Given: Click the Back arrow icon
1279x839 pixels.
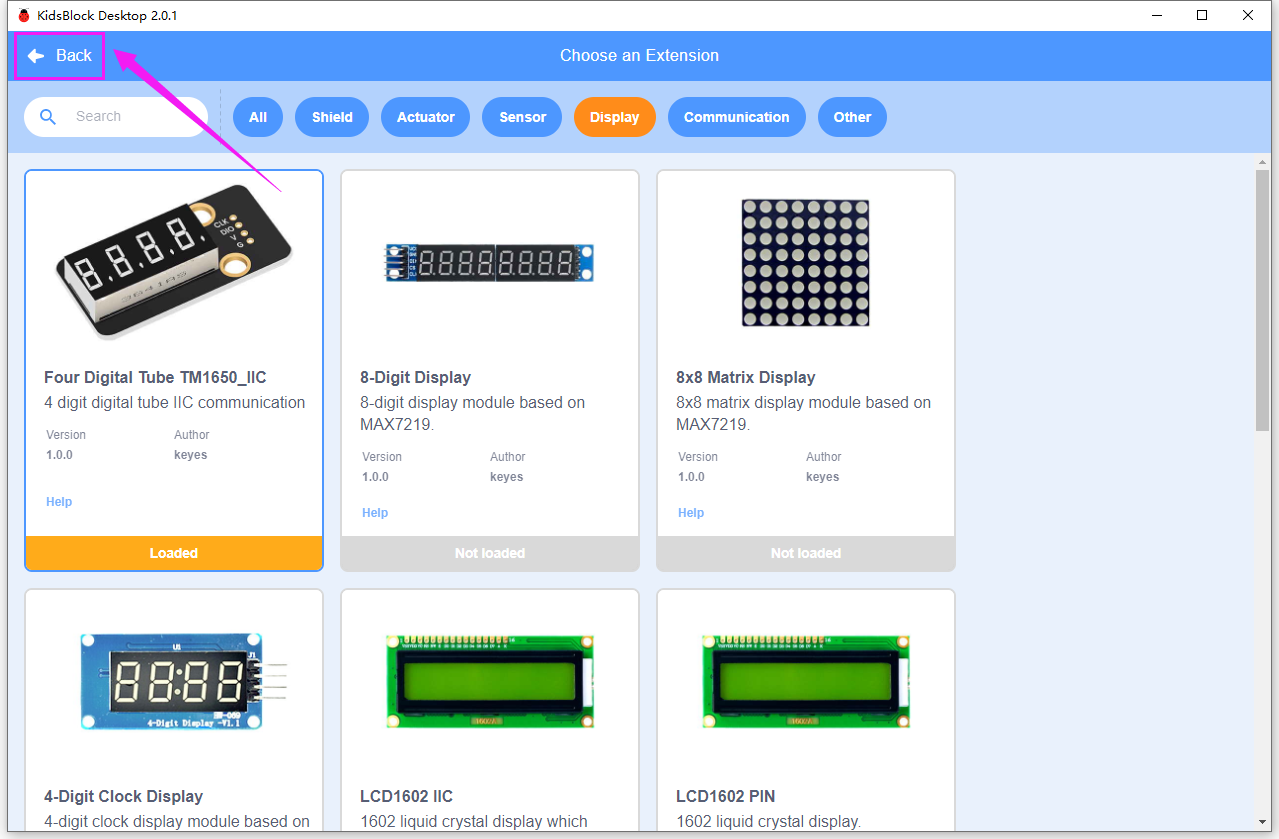Looking at the screenshot, I should click(36, 56).
